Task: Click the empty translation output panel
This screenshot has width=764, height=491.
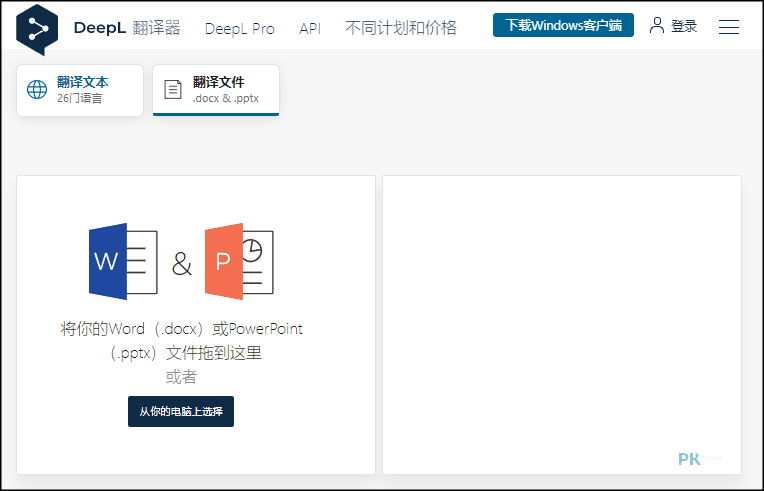Action: pyautogui.click(x=562, y=325)
